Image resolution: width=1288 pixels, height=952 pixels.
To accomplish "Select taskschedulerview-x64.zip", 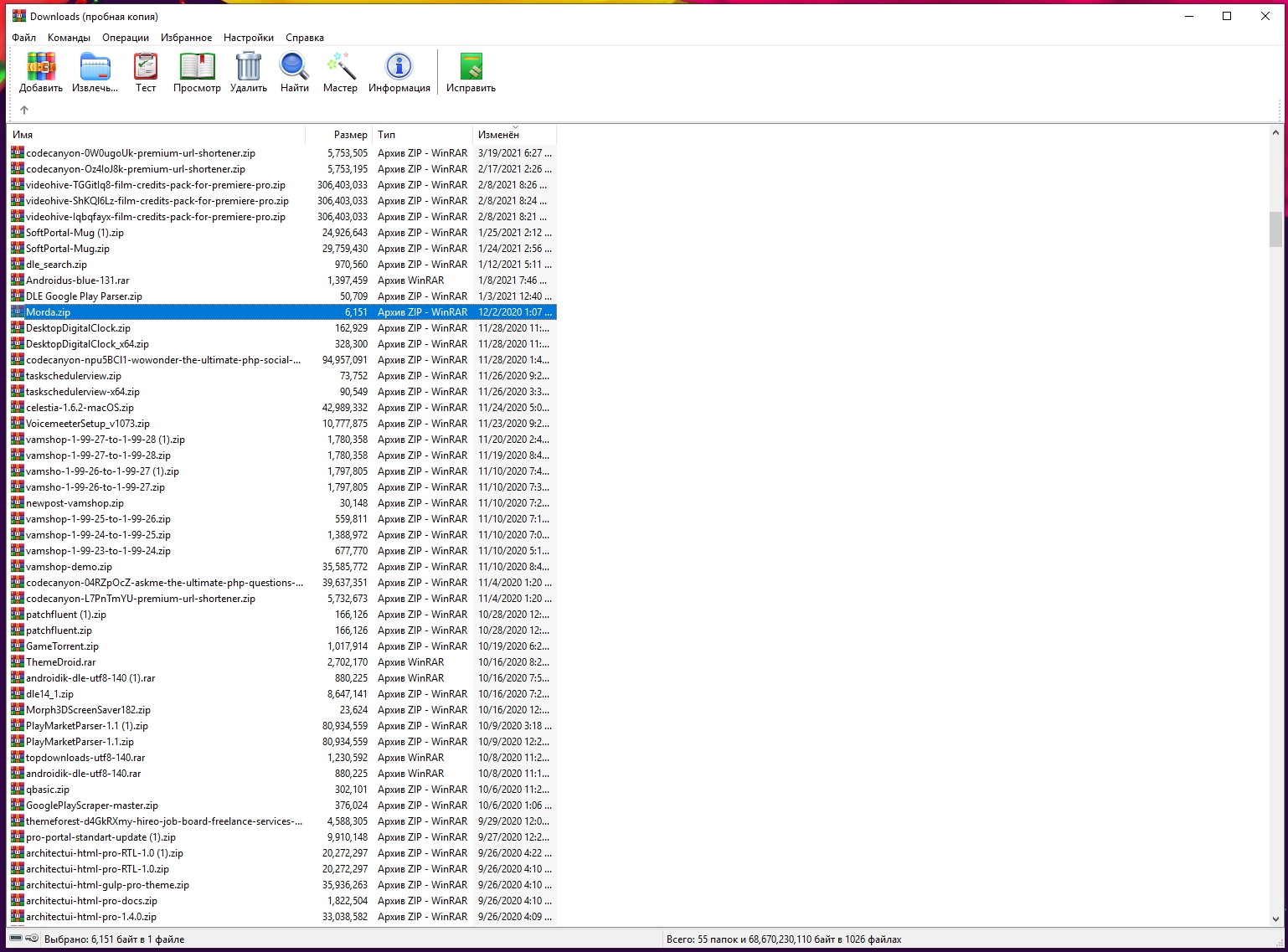I will (x=283, y=392).
